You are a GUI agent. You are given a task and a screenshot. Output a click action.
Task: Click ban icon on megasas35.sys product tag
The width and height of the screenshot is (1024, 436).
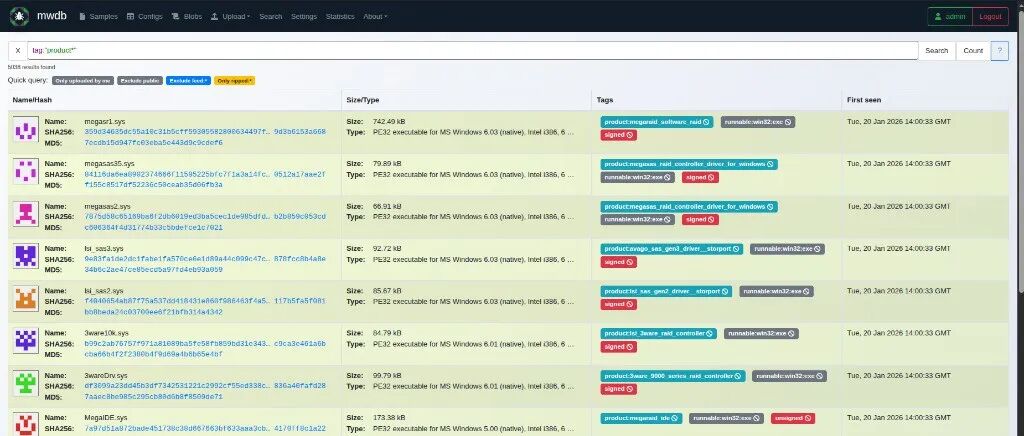click(x=770, y=164)
